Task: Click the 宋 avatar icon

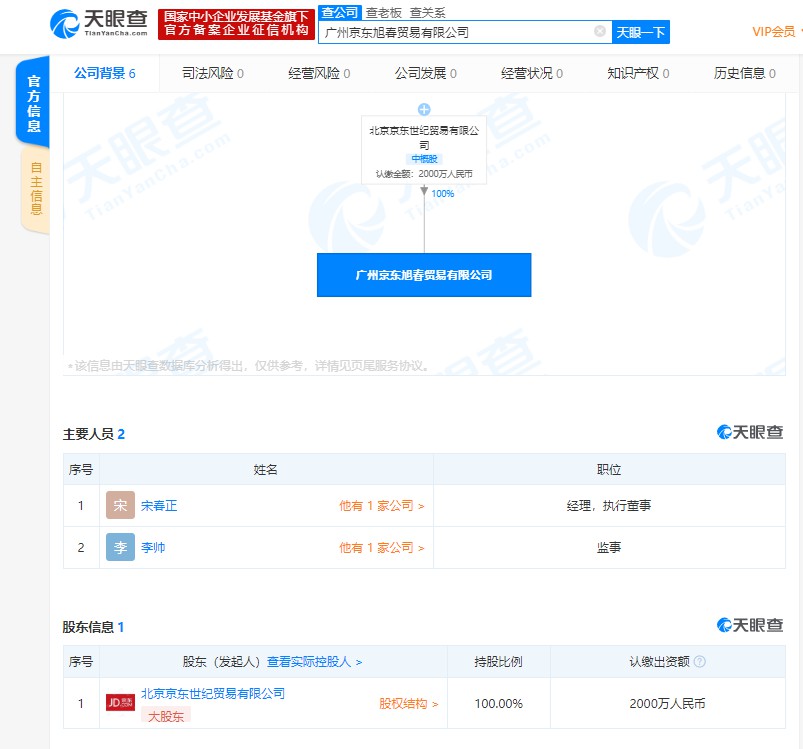Action: (120, 506)
